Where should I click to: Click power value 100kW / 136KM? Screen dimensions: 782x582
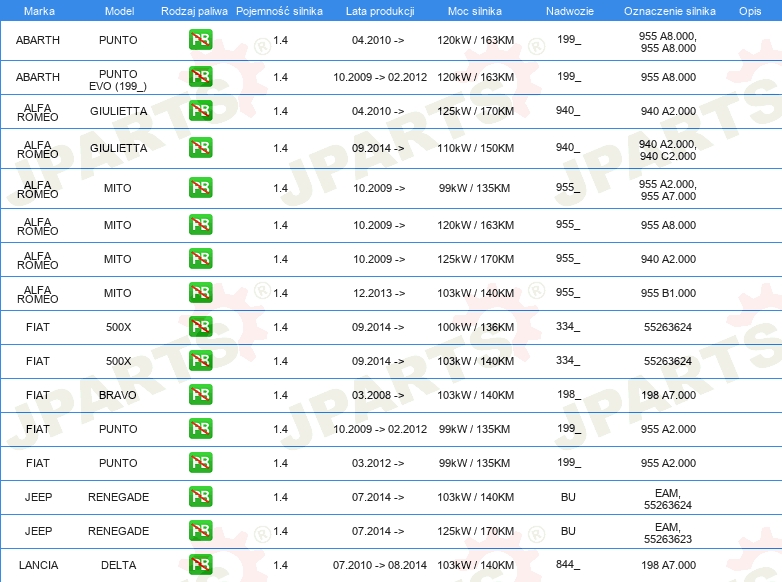(x=475, y=327)
